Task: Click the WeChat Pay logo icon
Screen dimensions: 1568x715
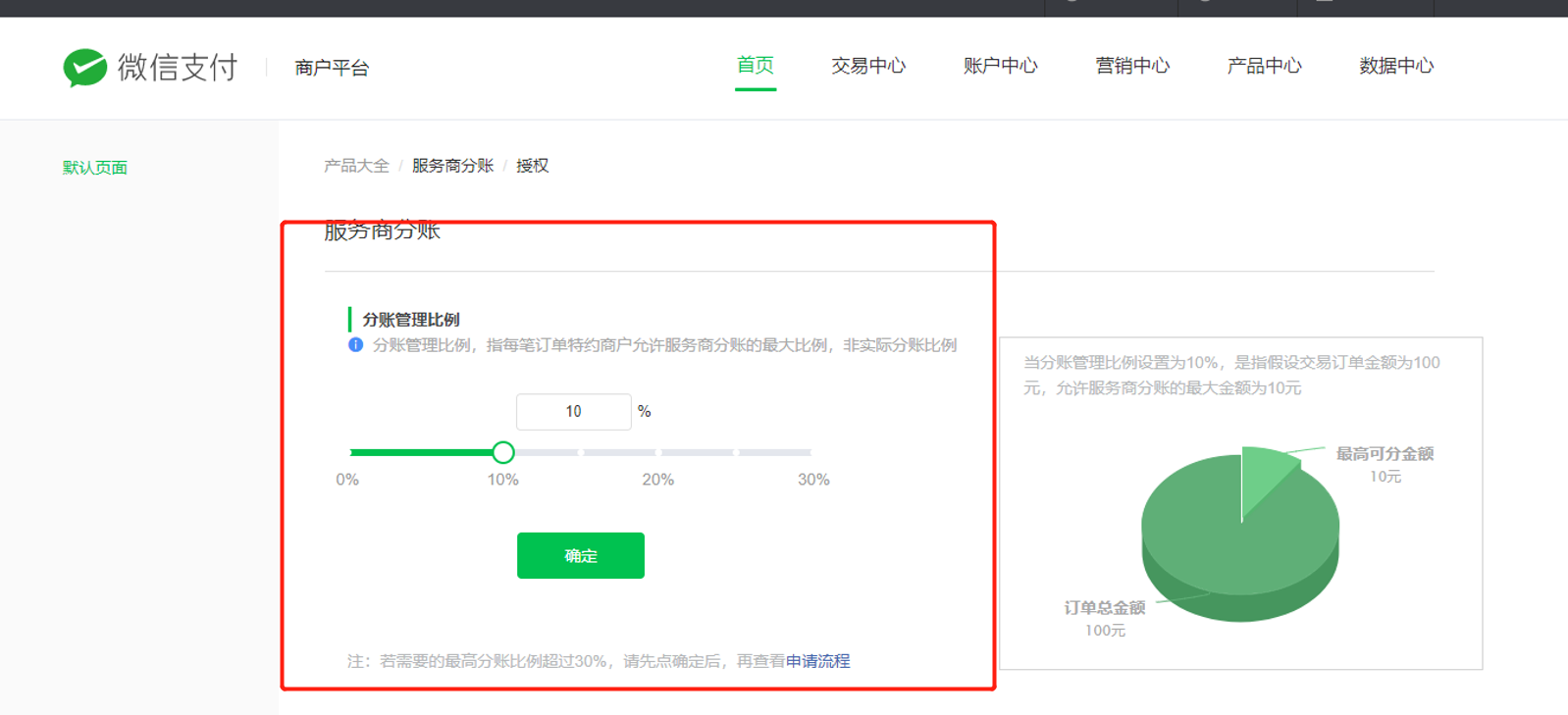Action: [x=84, y=68]
